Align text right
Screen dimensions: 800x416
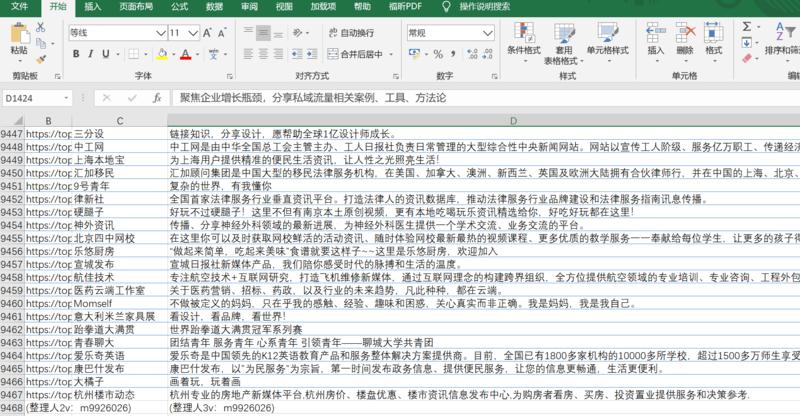pyautogui.click(x=279, y=54)
